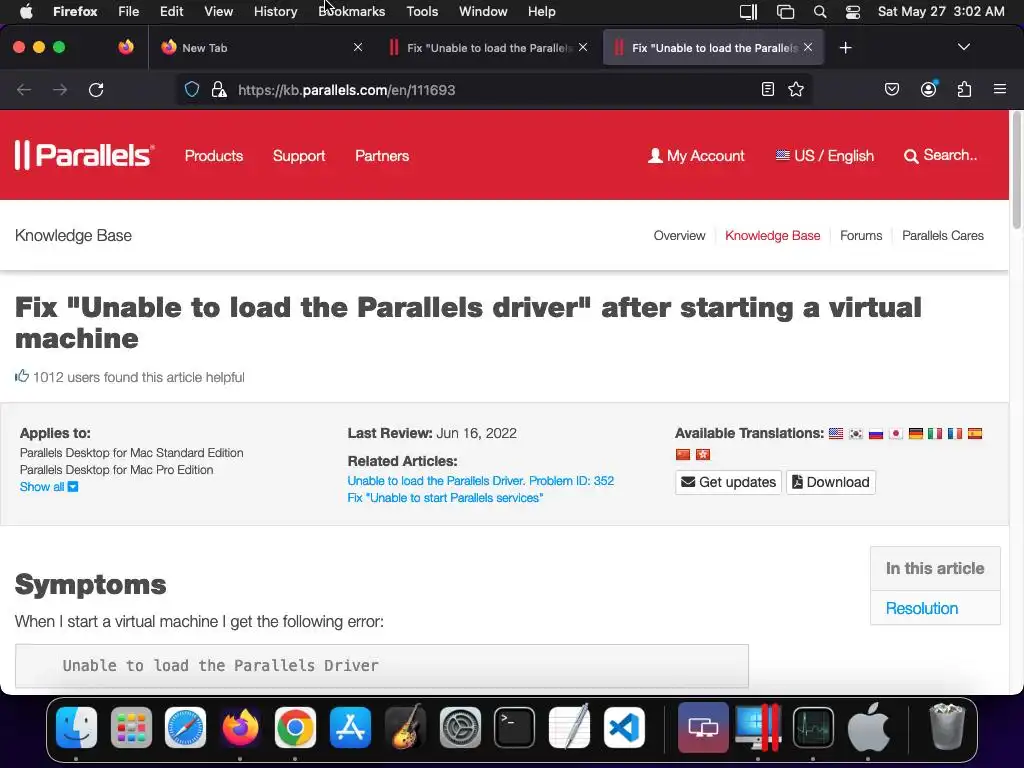Viewport: 1024px width, 768px height.
Task: Open Spotlight search in the menu bar
Action: tap(820, 12)
